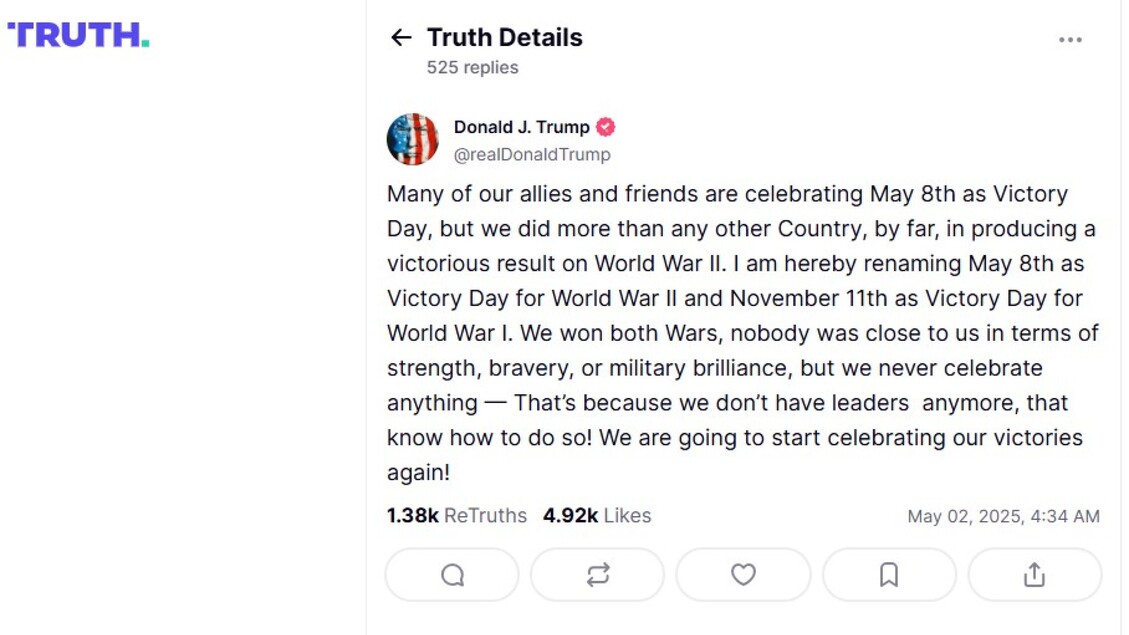Click the Truth Details heading
This screenshot has height=635, width=1129.
(504, 38)
